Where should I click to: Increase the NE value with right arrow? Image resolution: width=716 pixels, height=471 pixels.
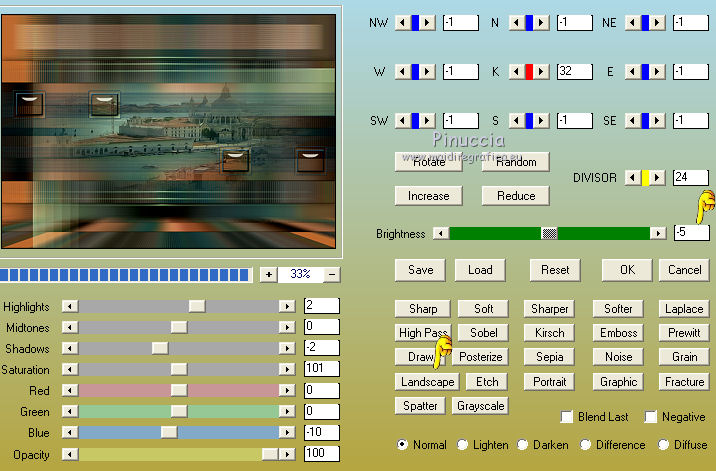658,22
